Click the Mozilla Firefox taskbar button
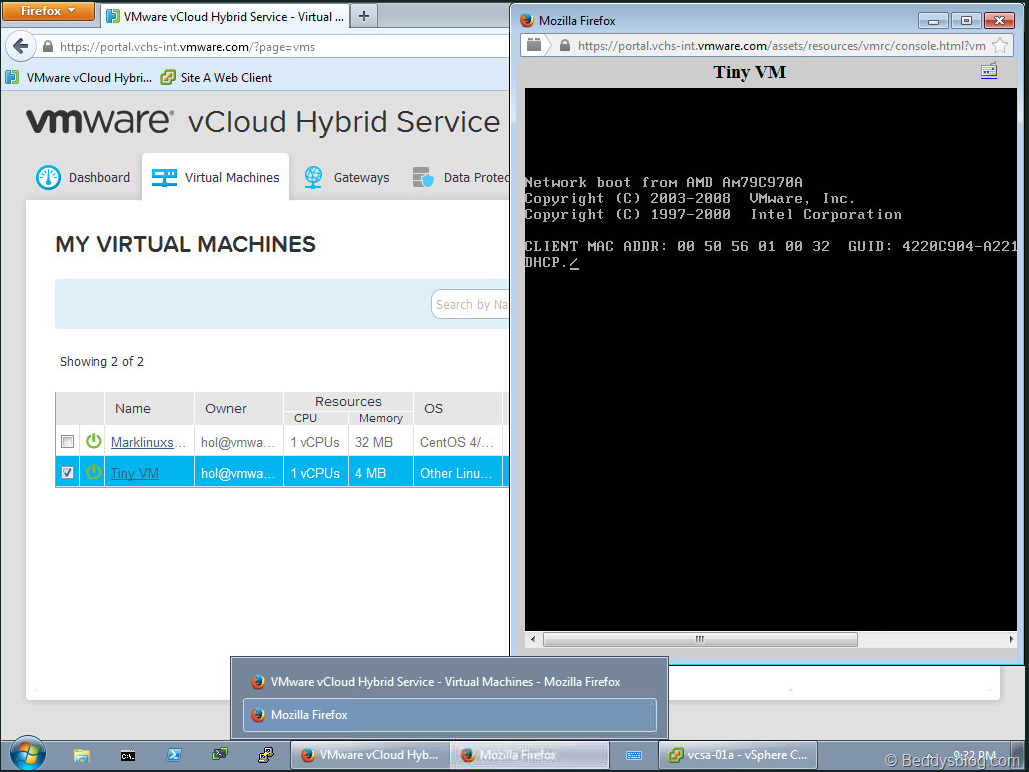Image resolution: width=1029 pixels, height=772 pixels. click(530, 755)
